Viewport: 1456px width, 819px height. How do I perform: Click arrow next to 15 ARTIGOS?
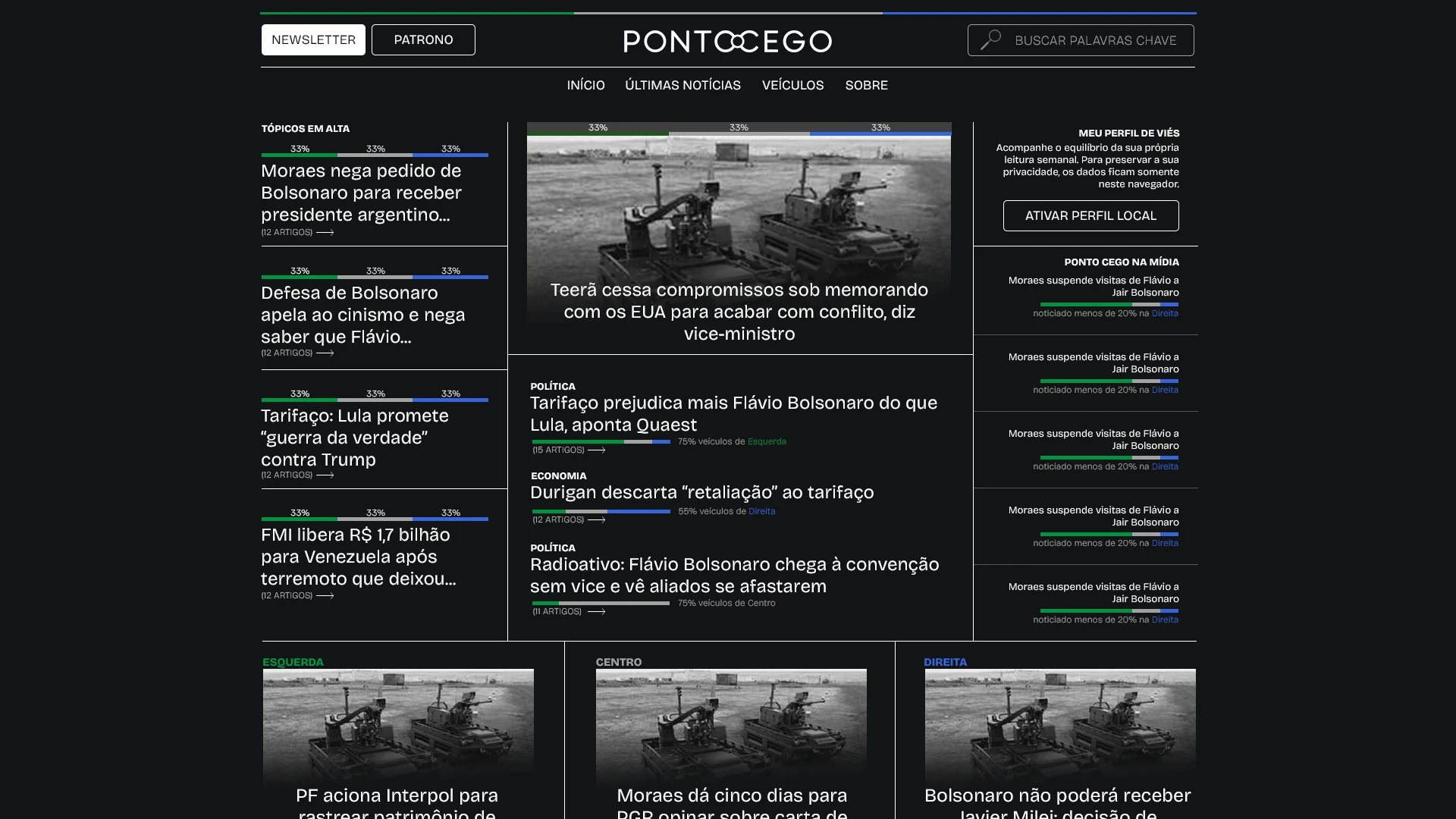point(597,450)
